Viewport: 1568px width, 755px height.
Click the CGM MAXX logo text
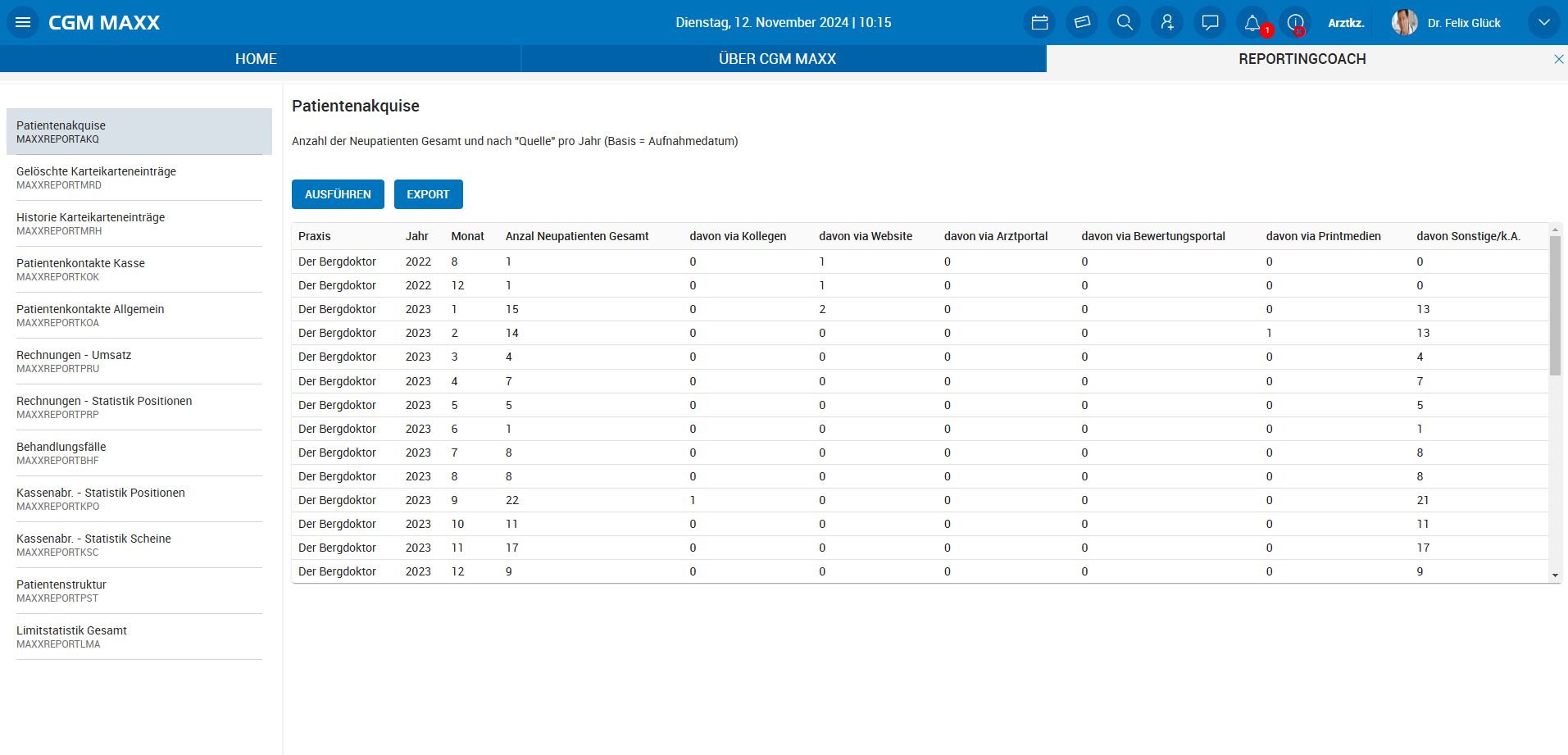tap(104, 23)
